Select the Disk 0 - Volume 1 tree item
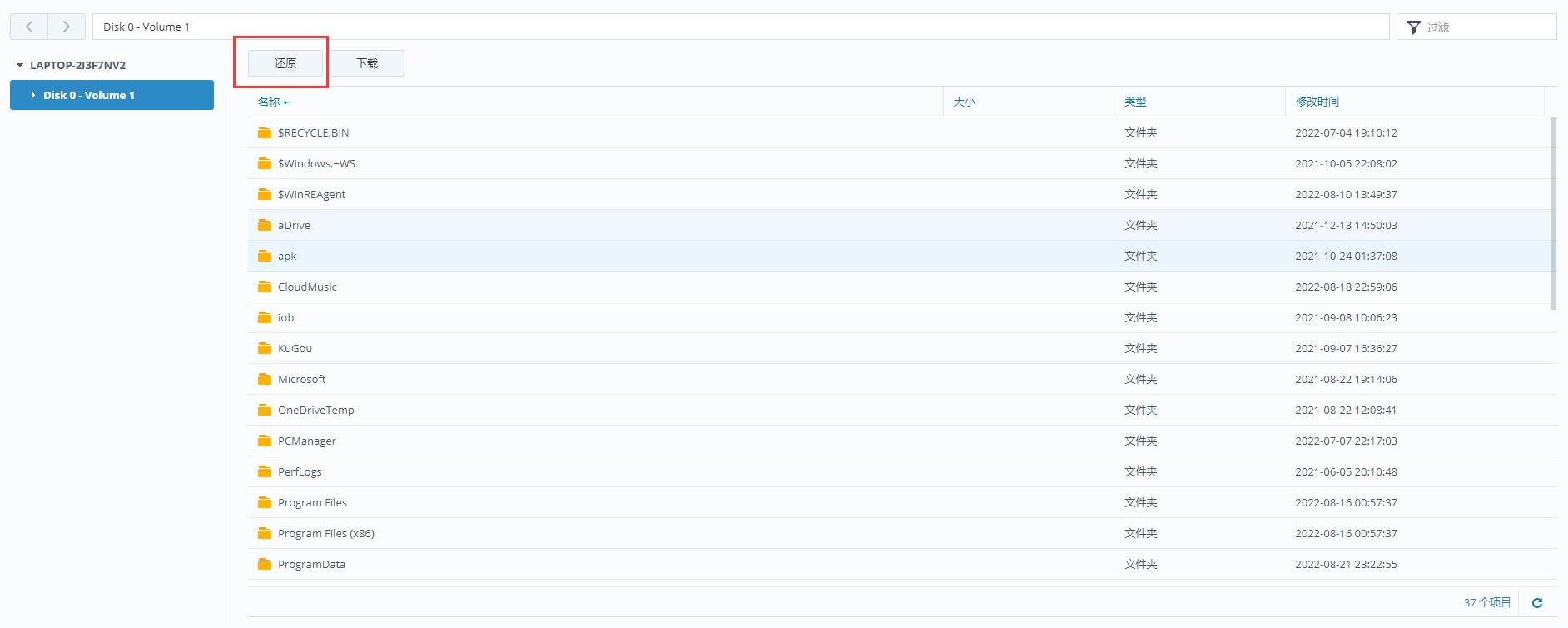The width and height of the screenshot is (1568, 628). tap(112, 95)
